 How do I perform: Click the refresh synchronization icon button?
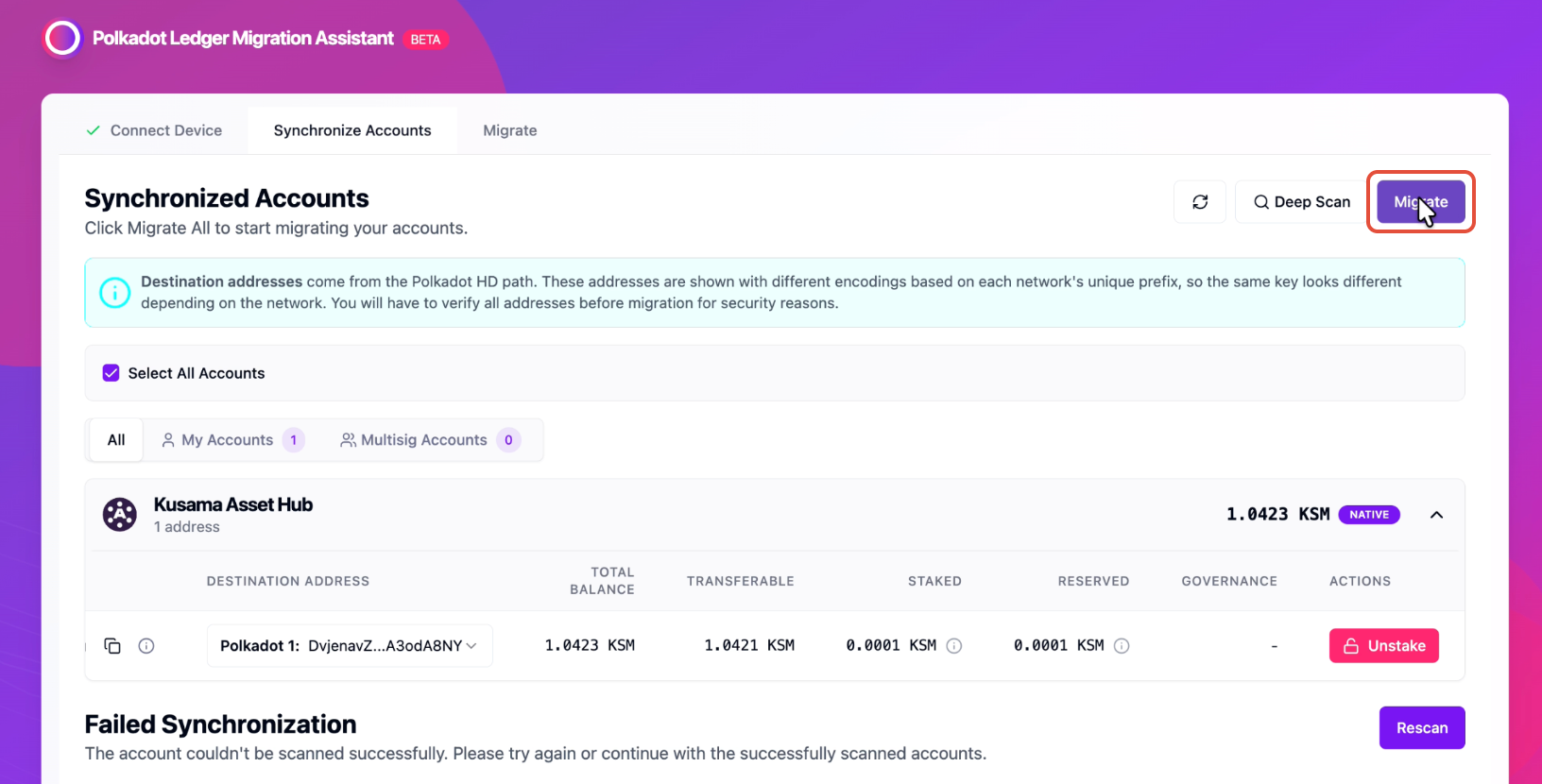(x=1200, y=202)
